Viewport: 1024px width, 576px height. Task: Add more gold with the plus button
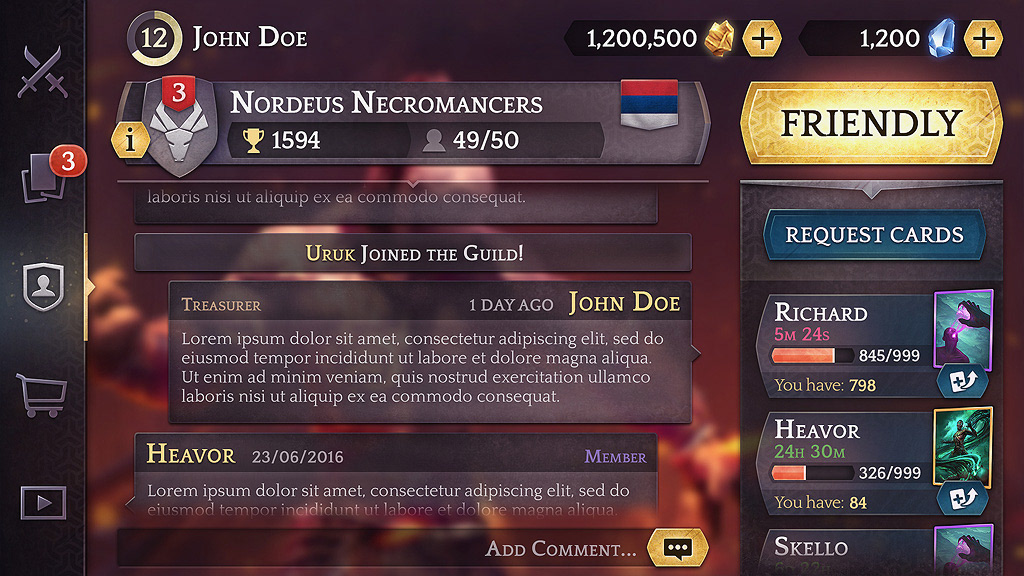point(762,39)
